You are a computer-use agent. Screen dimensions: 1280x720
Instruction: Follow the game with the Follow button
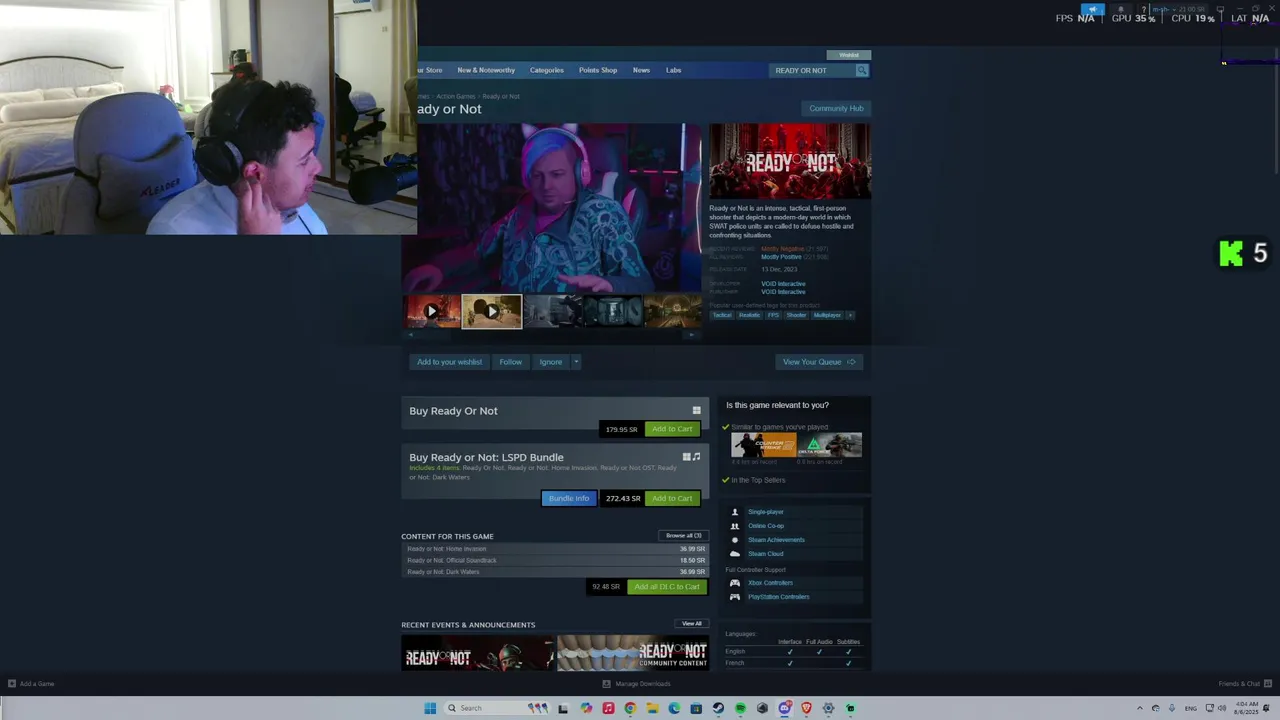[x=510, y=362]
